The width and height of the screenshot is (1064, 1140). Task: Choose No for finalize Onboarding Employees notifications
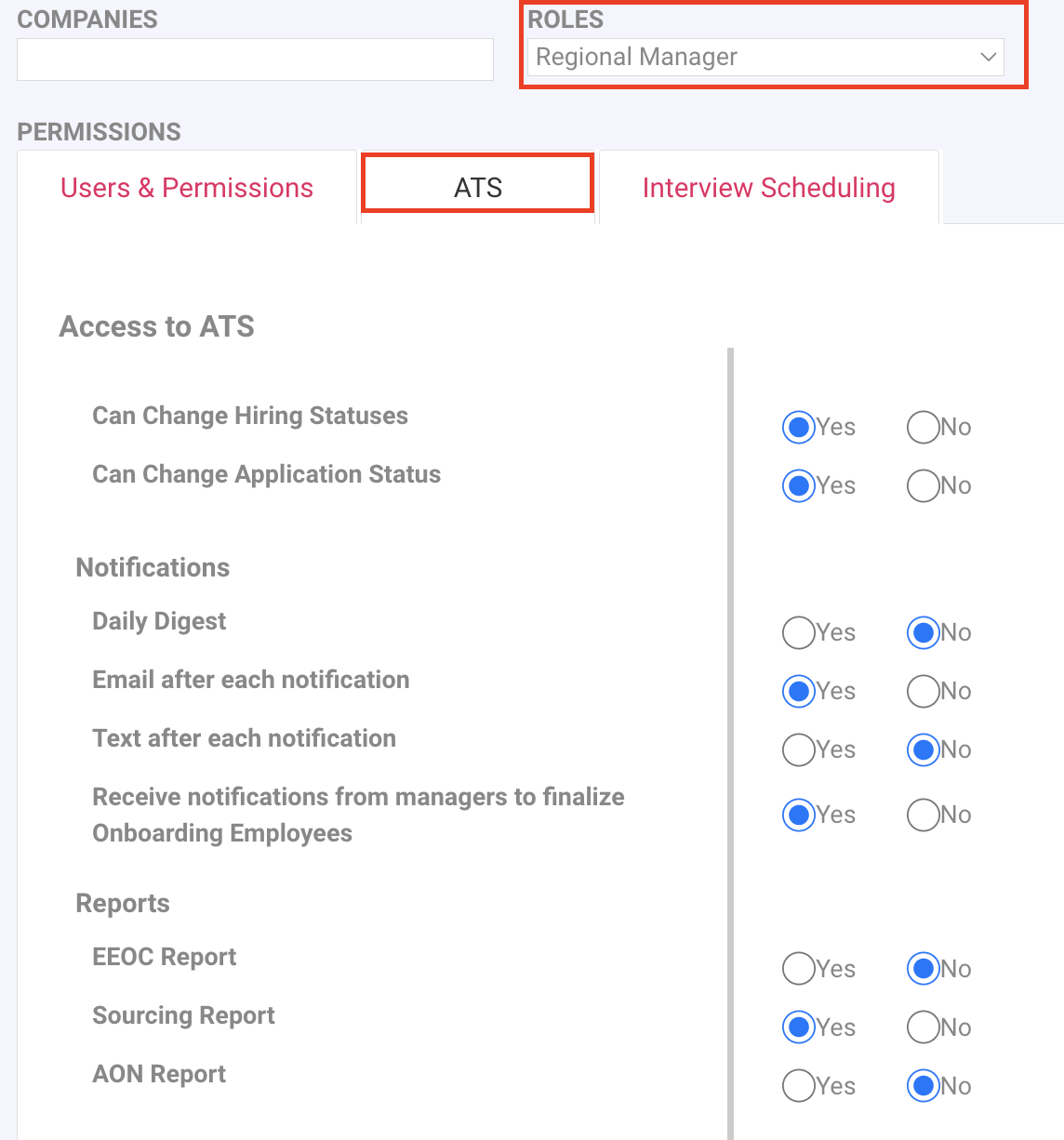[x=923, y=815]
